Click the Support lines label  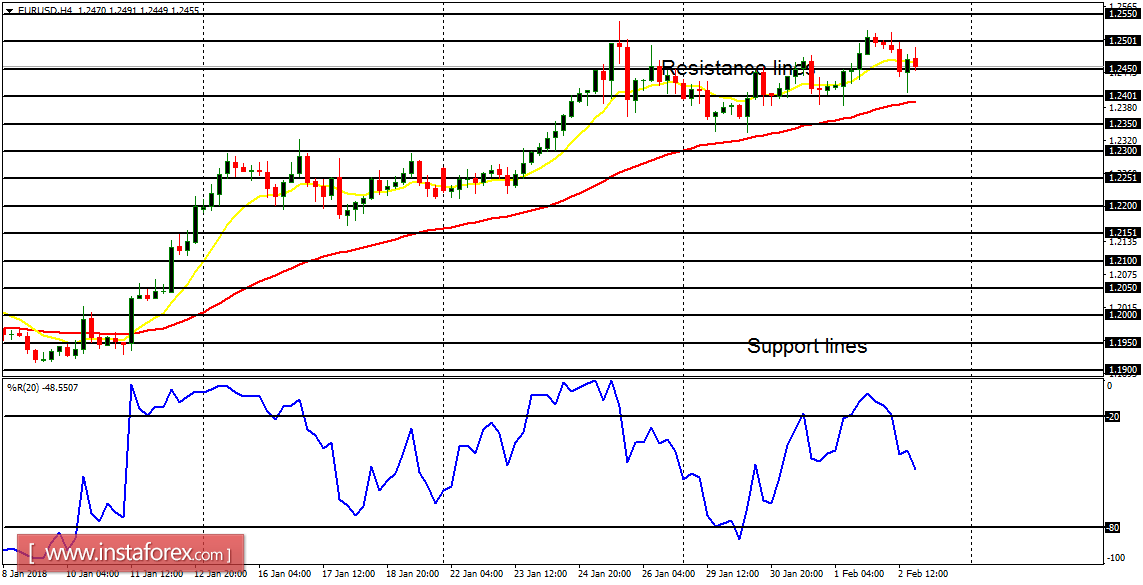[807, 346]
